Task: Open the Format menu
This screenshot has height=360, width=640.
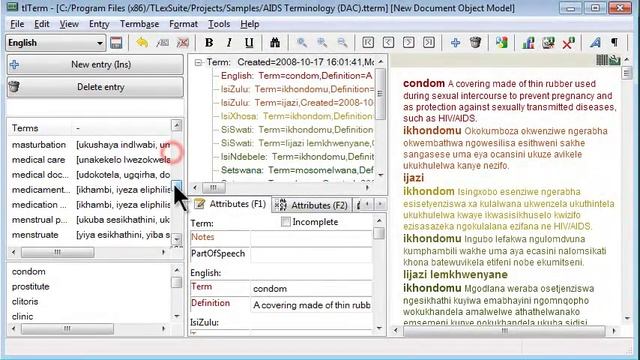Action: [183, 24]
